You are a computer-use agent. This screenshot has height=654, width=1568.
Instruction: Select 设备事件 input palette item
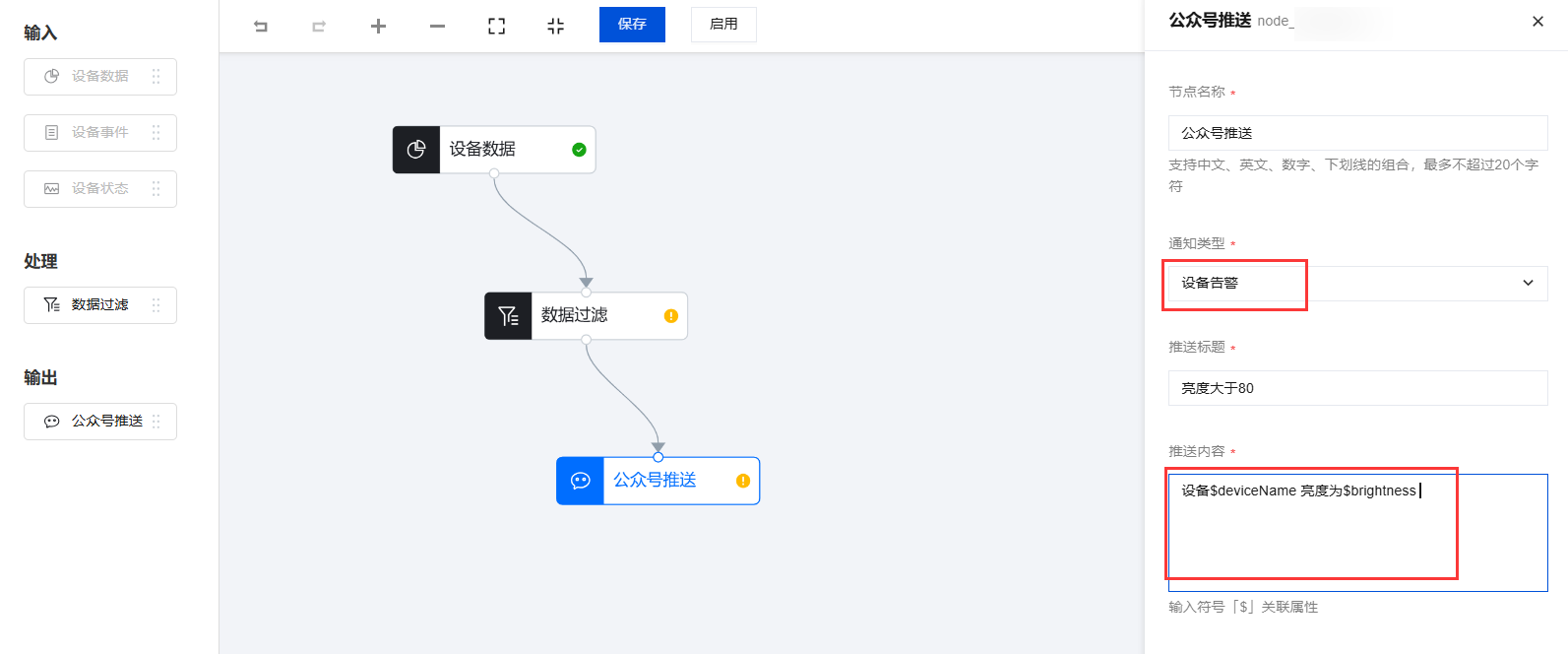tap(100, 133)
